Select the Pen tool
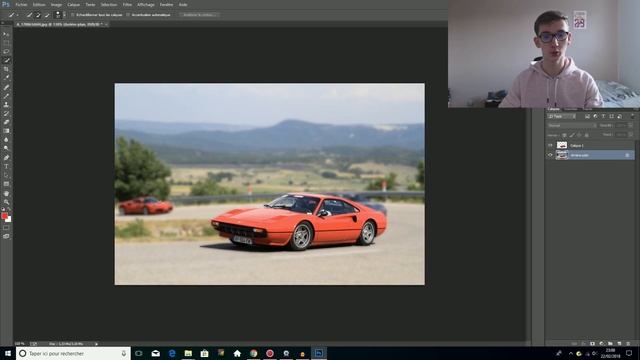This screenshot has height=360, width=640. (x=6, y=158)
